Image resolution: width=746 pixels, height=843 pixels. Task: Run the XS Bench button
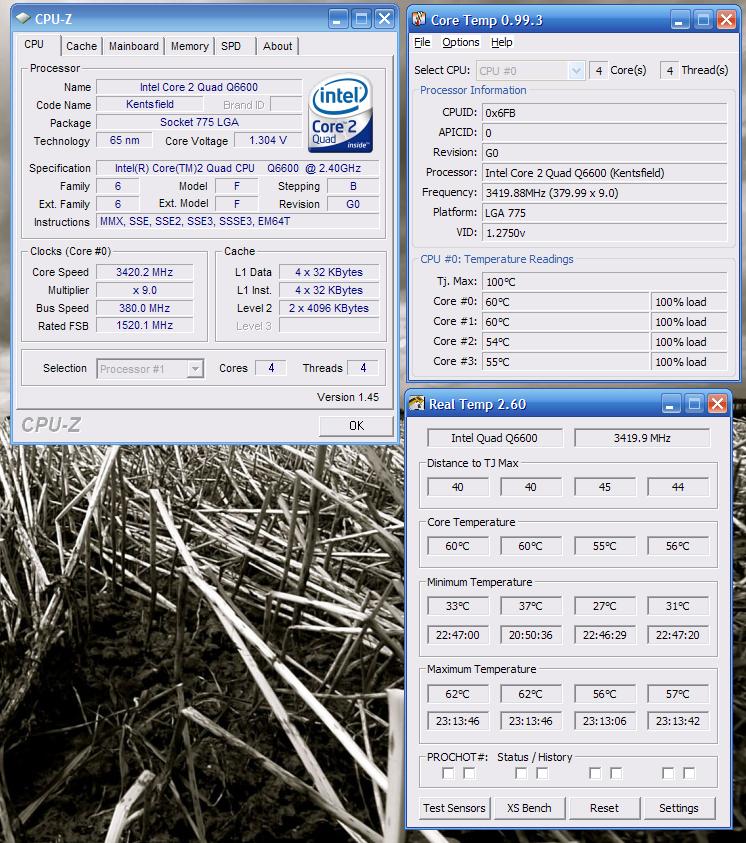[x=529, y=808]
